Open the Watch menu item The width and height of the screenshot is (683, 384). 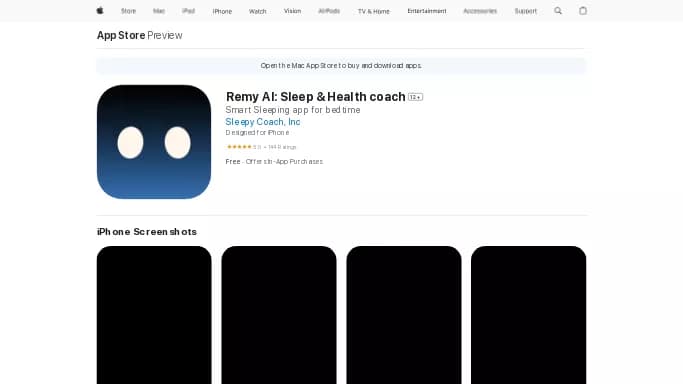click(x=257, y=11)
